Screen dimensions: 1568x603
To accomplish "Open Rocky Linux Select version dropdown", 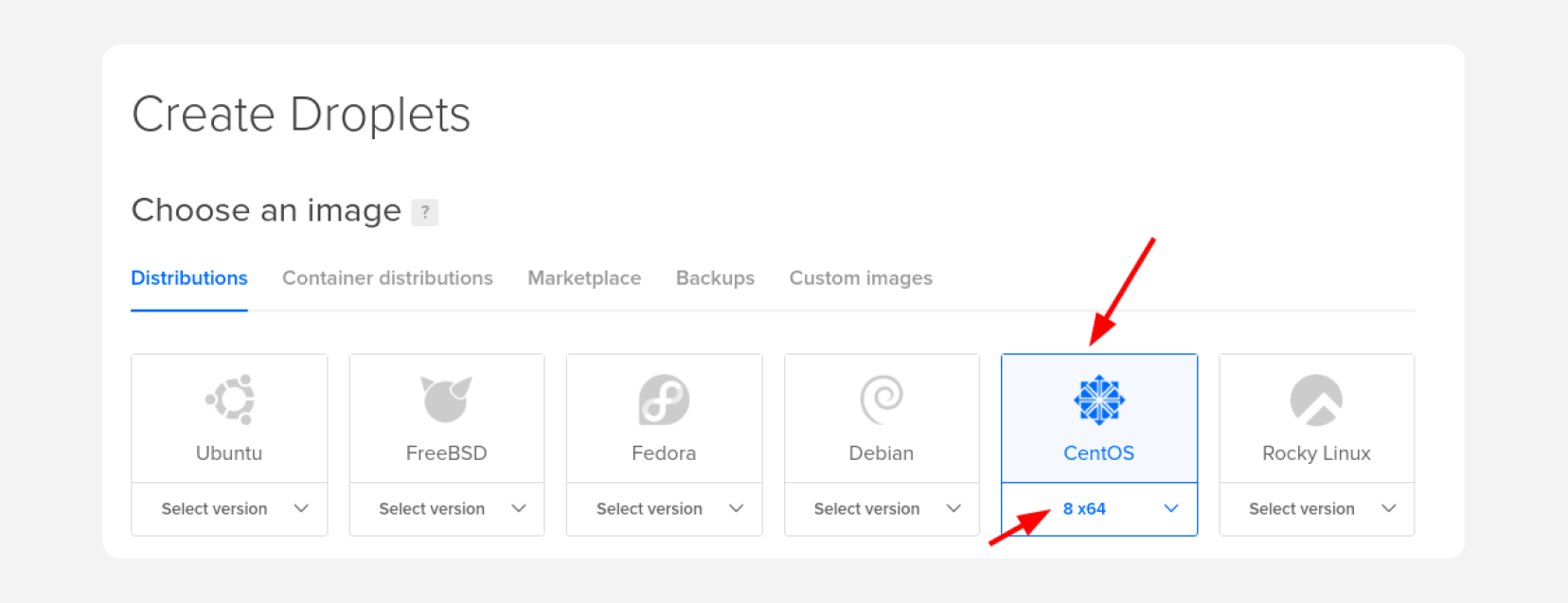I will pyautogui.click(x=1317, y=509).
